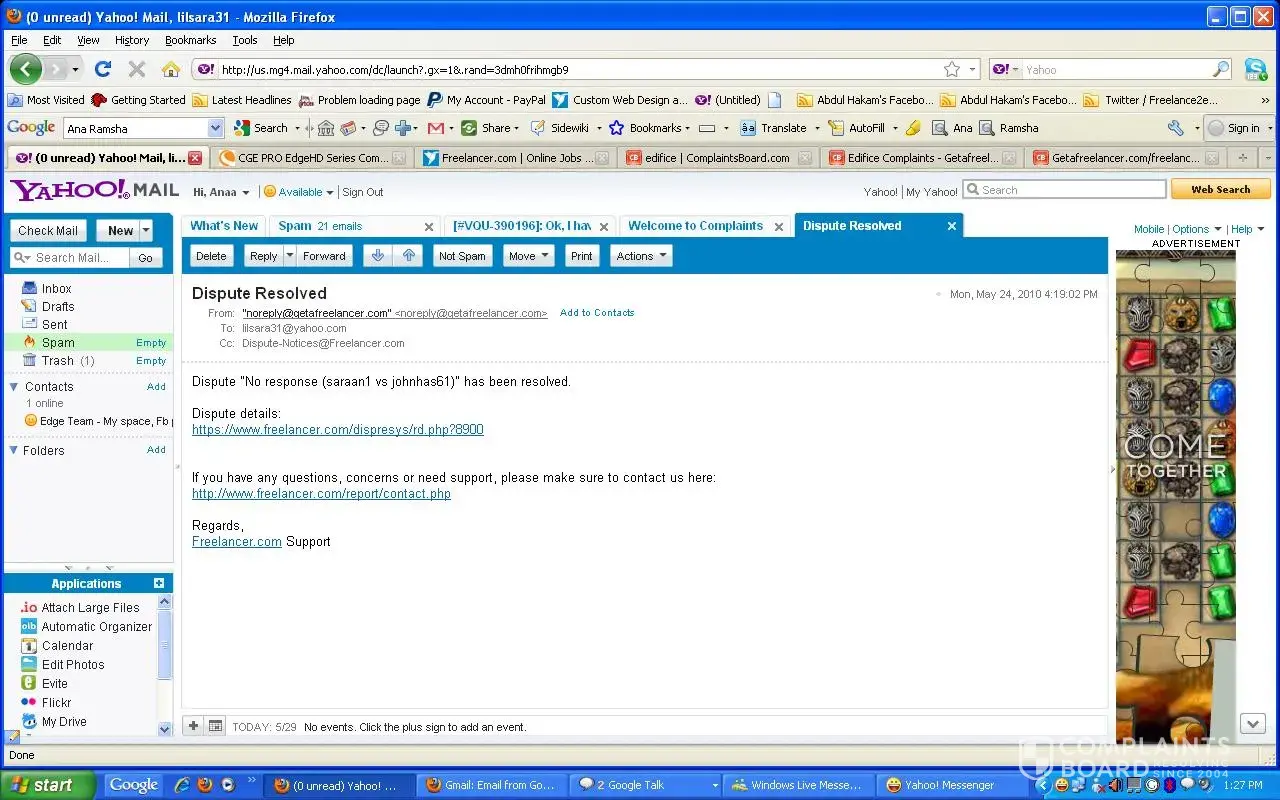Go to previous message with down arrow
The height and width of the screenshot is (800, 1280).
(378, 256)
